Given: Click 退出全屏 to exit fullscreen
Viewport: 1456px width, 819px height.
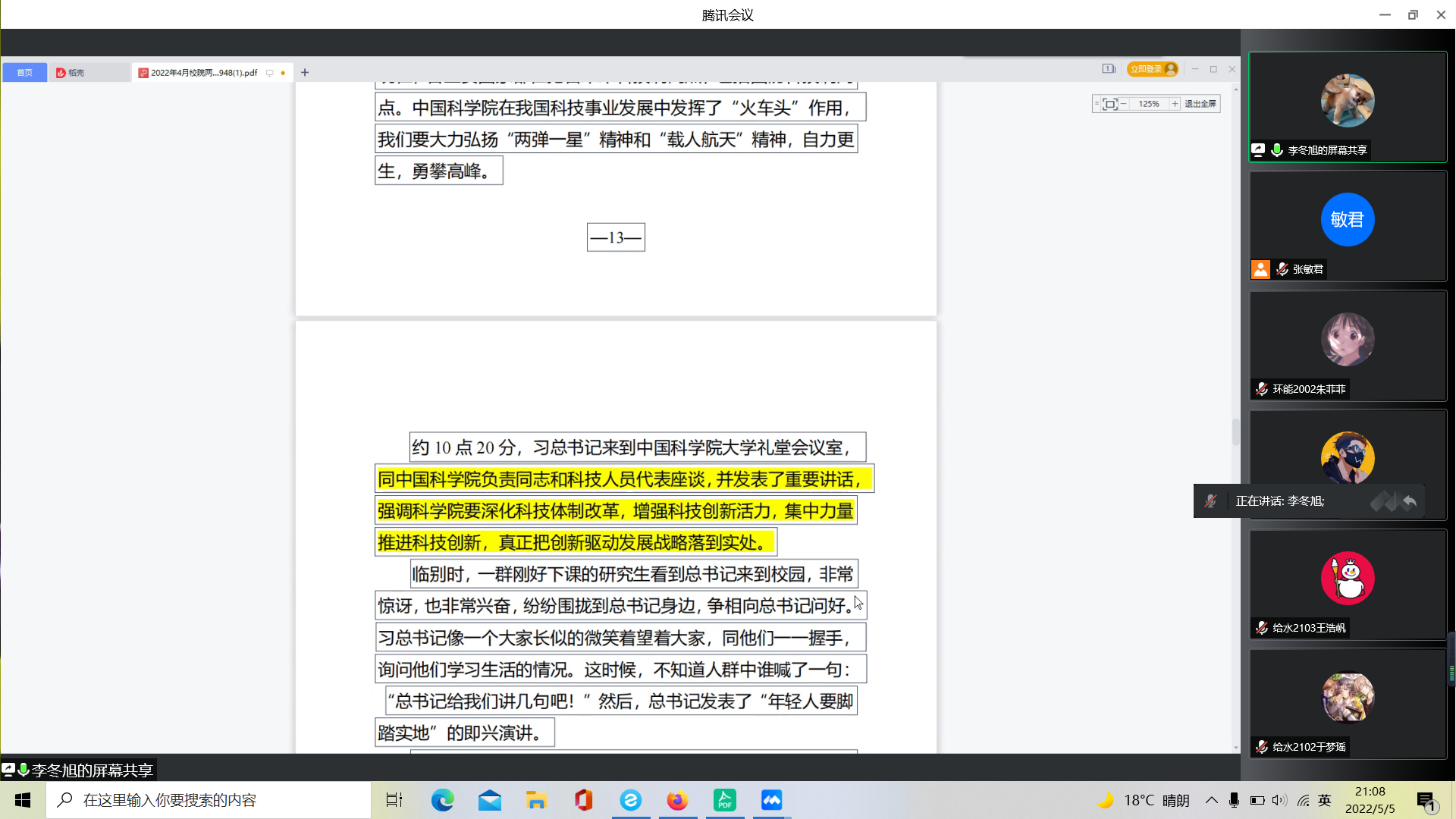Looking at the screenshot, I should (1200, 104).
